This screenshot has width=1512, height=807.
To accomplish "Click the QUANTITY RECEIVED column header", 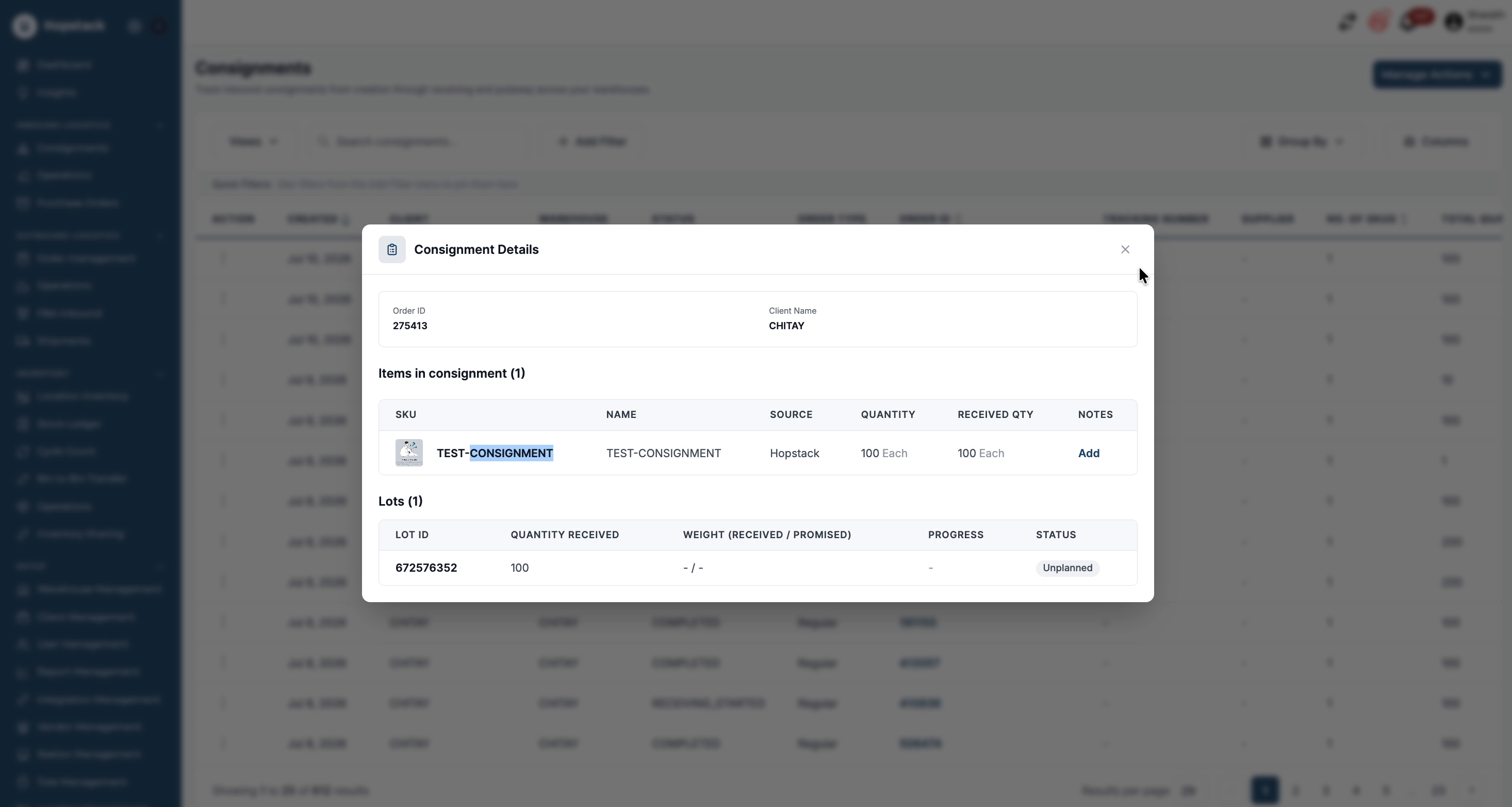I will [565, 535].
